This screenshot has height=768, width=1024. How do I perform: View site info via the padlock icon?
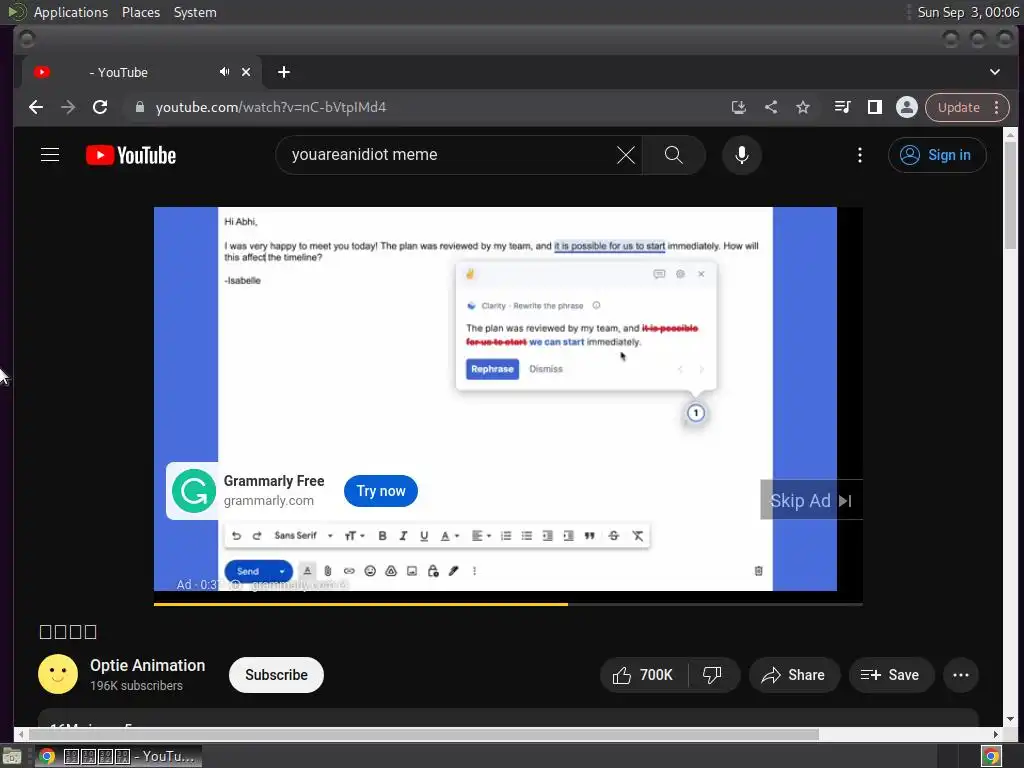pos(139,107)
